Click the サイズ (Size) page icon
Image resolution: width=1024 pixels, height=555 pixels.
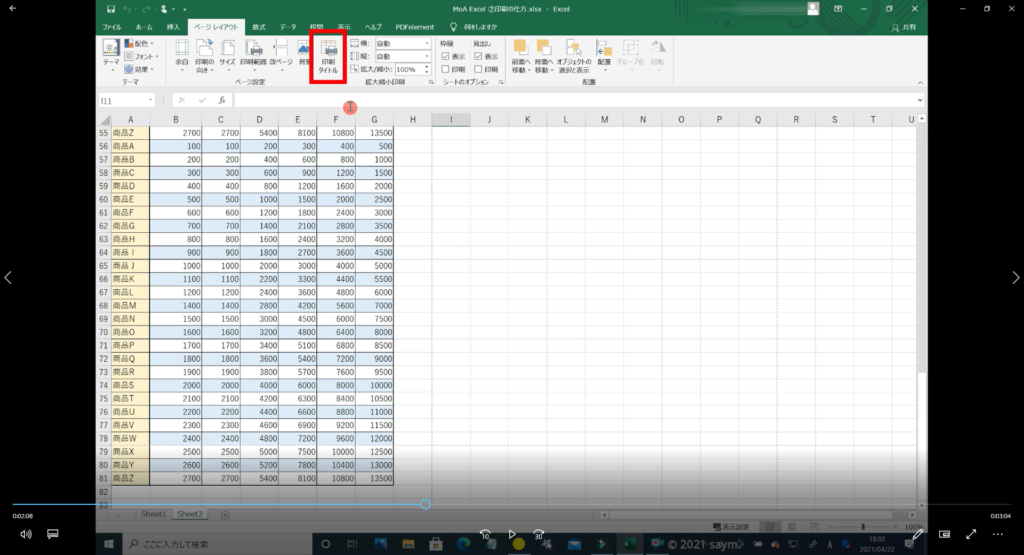[228, 55]
